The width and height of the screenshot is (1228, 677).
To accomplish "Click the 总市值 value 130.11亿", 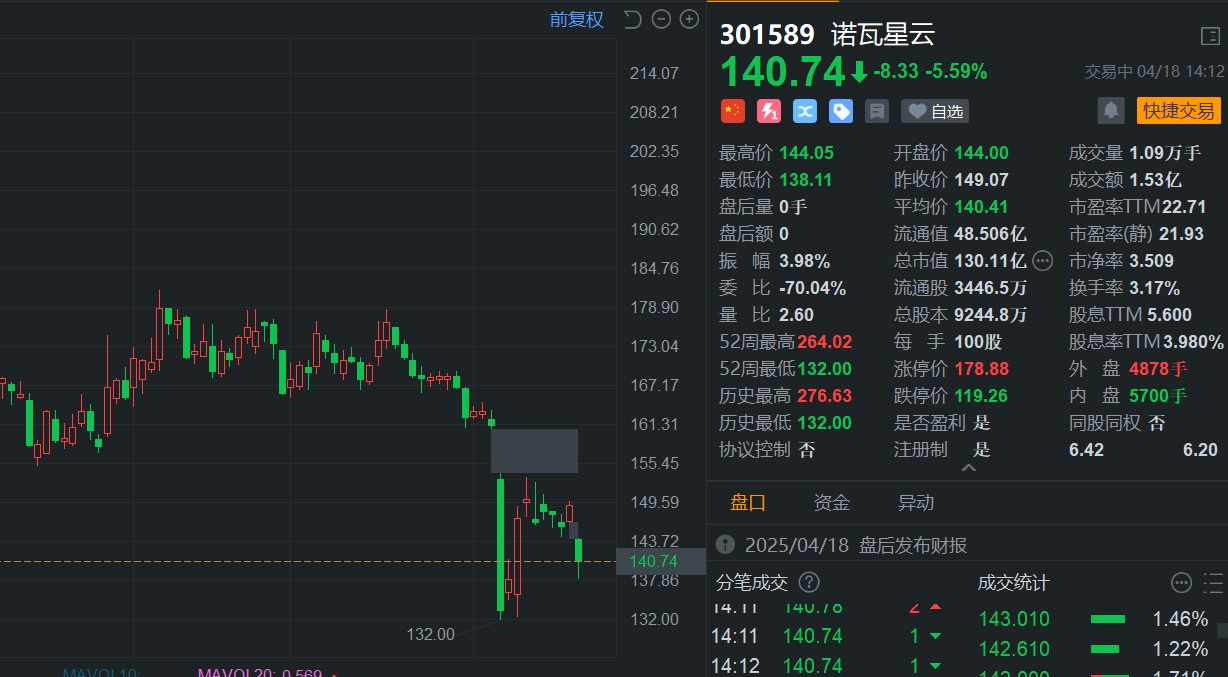I will pyautogui.click(x=990, y=260).
